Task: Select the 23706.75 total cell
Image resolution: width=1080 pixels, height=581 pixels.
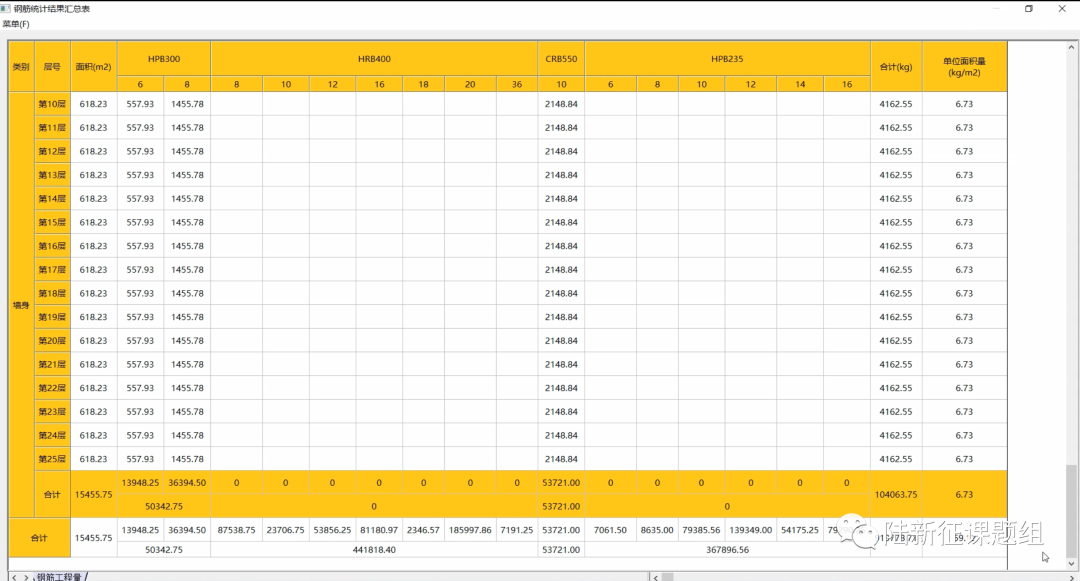Action: click(286, 530)
